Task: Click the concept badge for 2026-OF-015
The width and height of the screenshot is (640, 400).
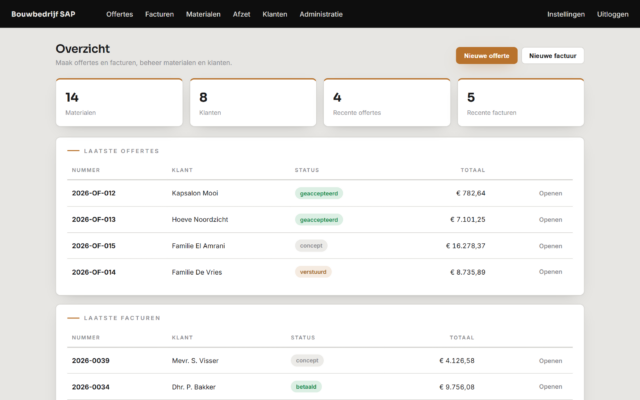Action: pos(311,246)
